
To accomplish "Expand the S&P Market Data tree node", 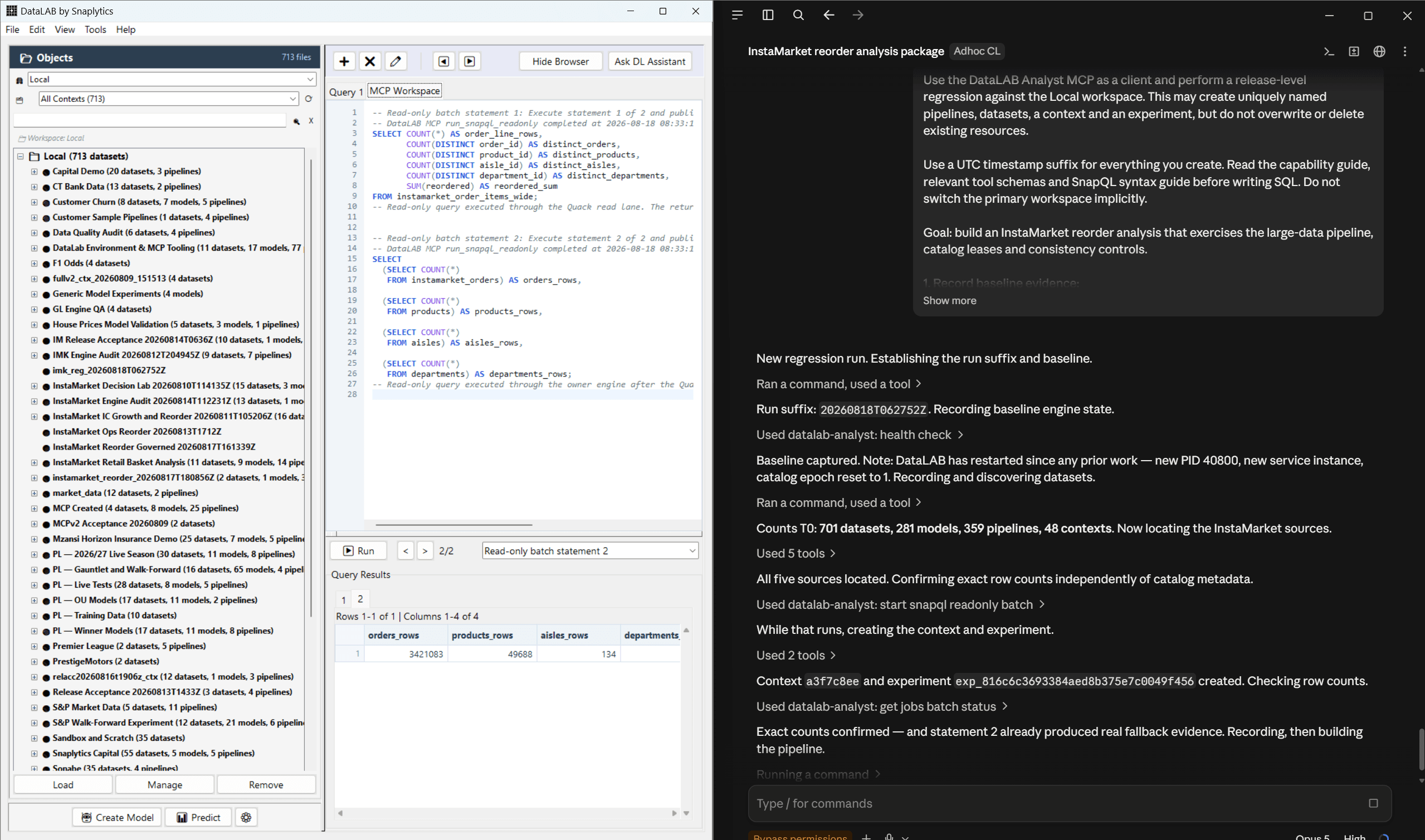I will tap(34, 707).
